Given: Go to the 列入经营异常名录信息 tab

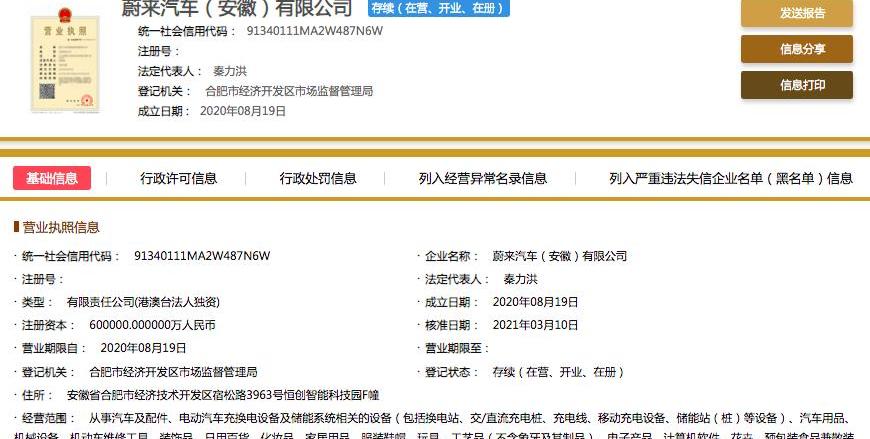Looking at the screenshot, I should [x=482, y=178].
